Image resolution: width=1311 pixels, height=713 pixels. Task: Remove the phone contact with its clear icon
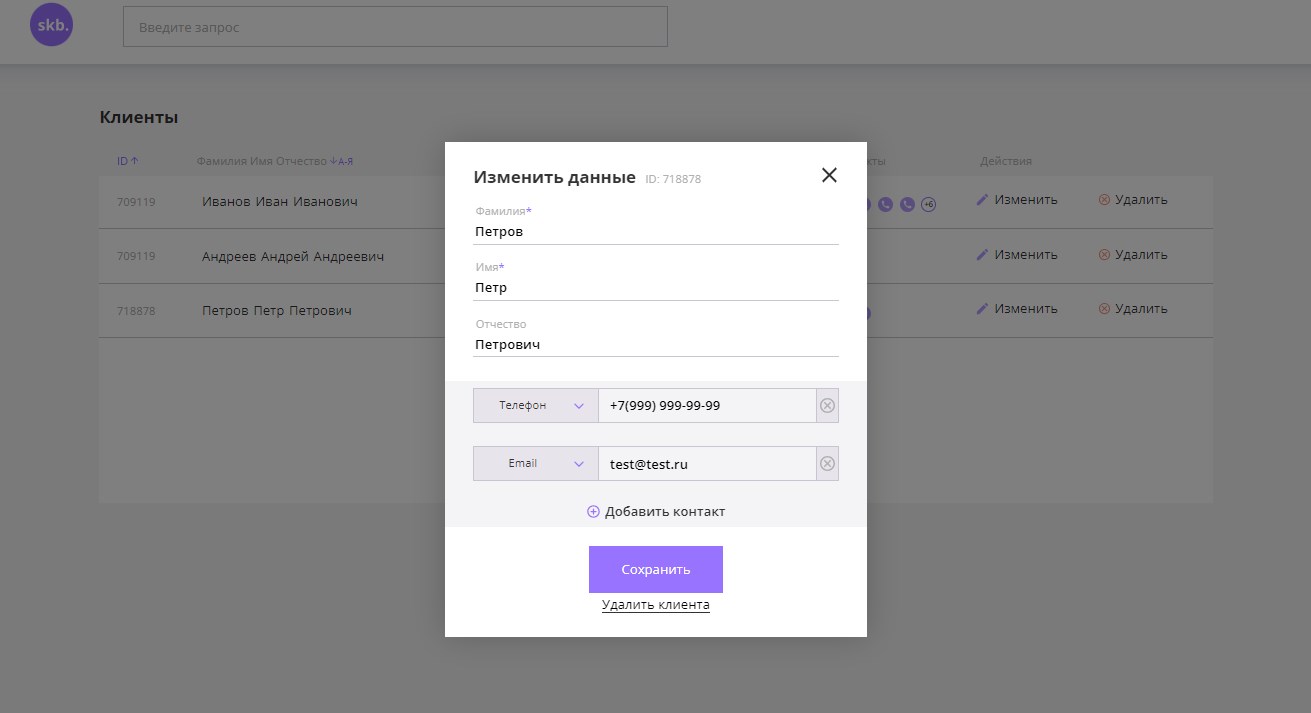(x=827, y=405)
